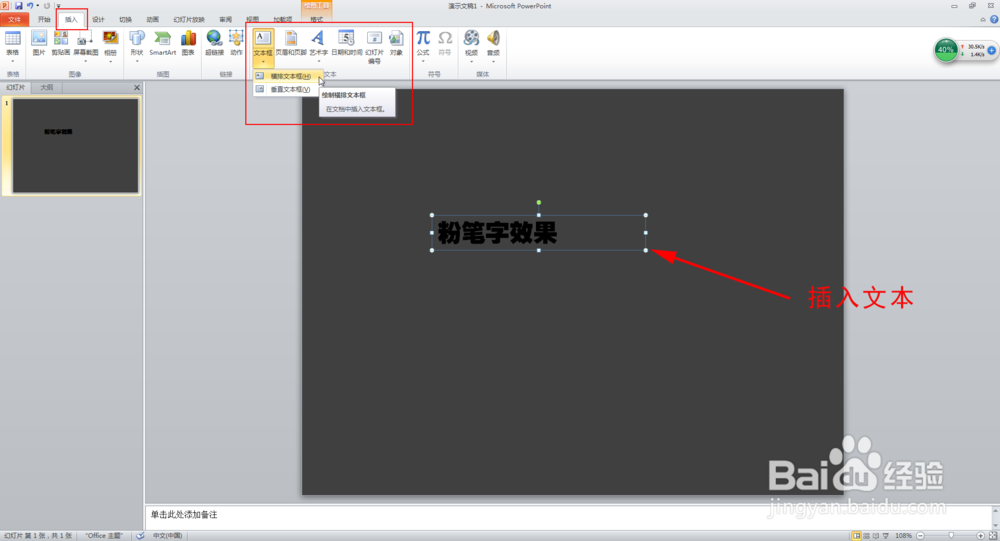Choose 横排文本框(H) from the menu

288,76
